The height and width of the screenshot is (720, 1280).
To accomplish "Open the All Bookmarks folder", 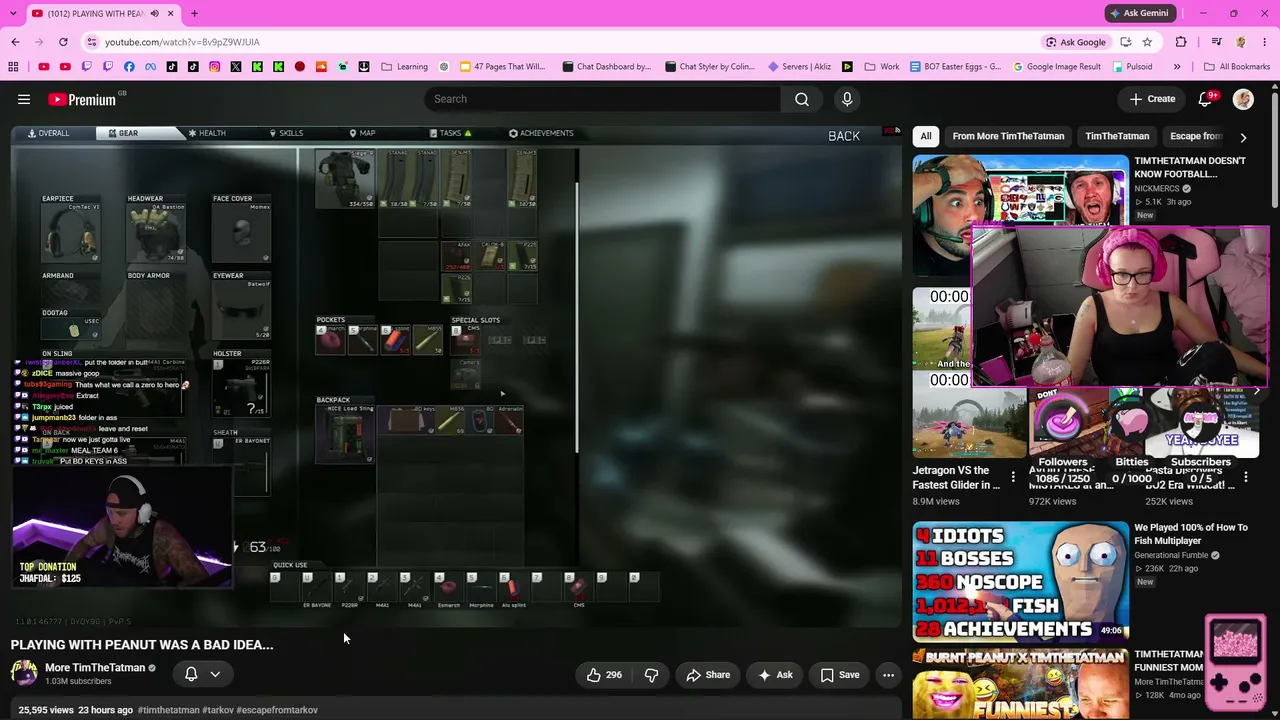I will coord(1237,67).
